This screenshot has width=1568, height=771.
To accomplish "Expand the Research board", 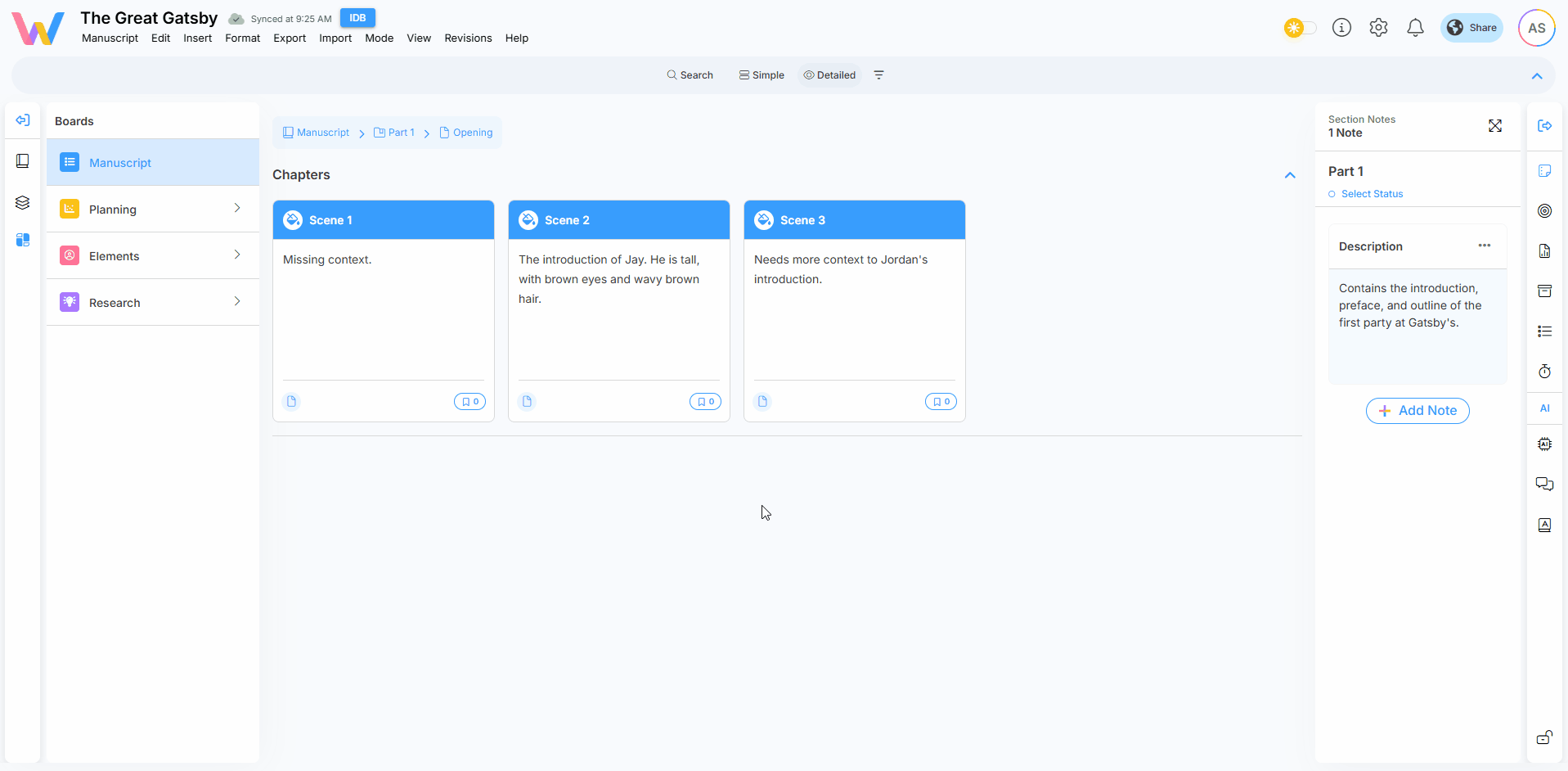I will pyautogui.click(x=153, y=303).
